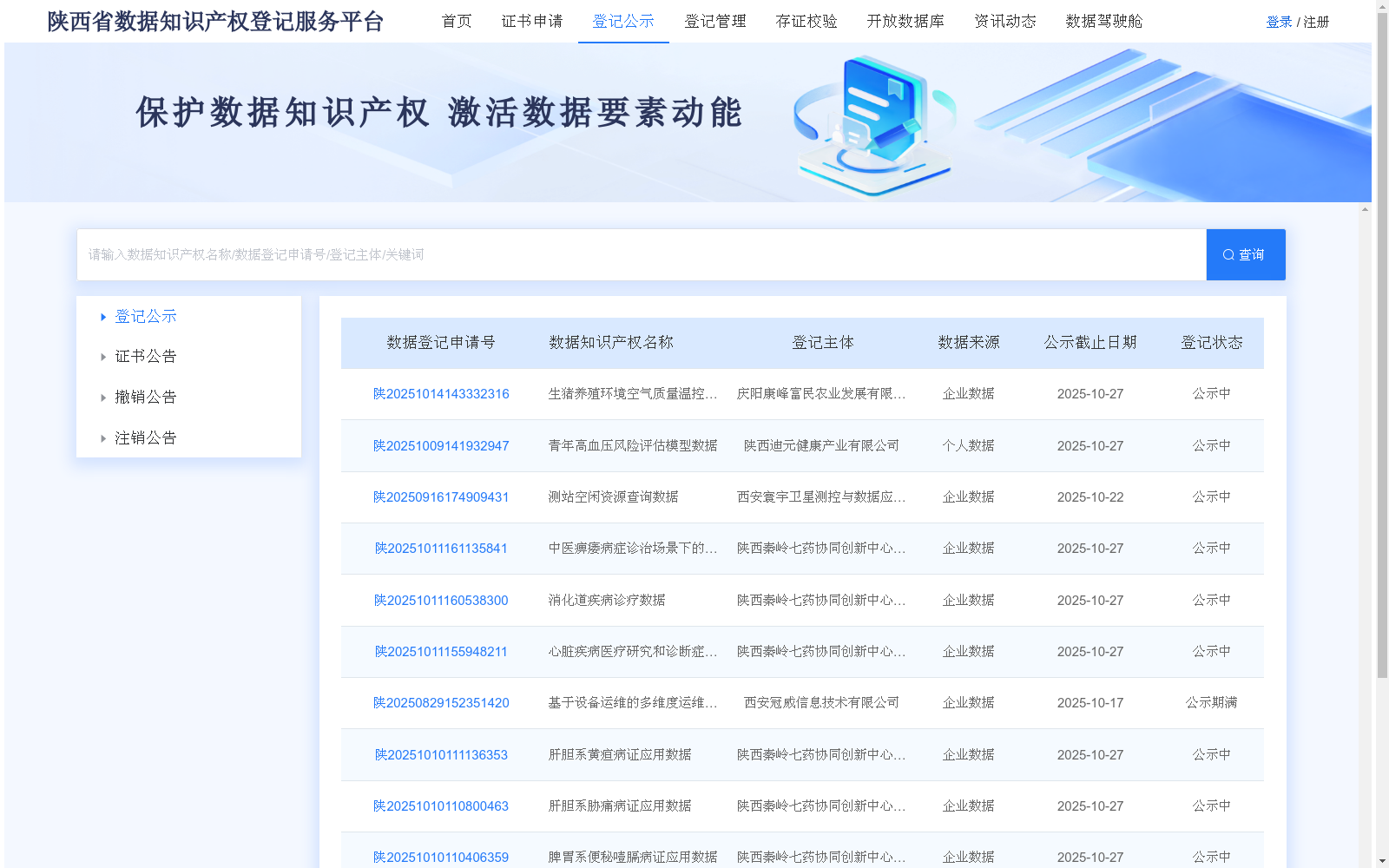Open the 首页 nav tab
Viewport: 1389px width, 868px height.
(457, 21)
